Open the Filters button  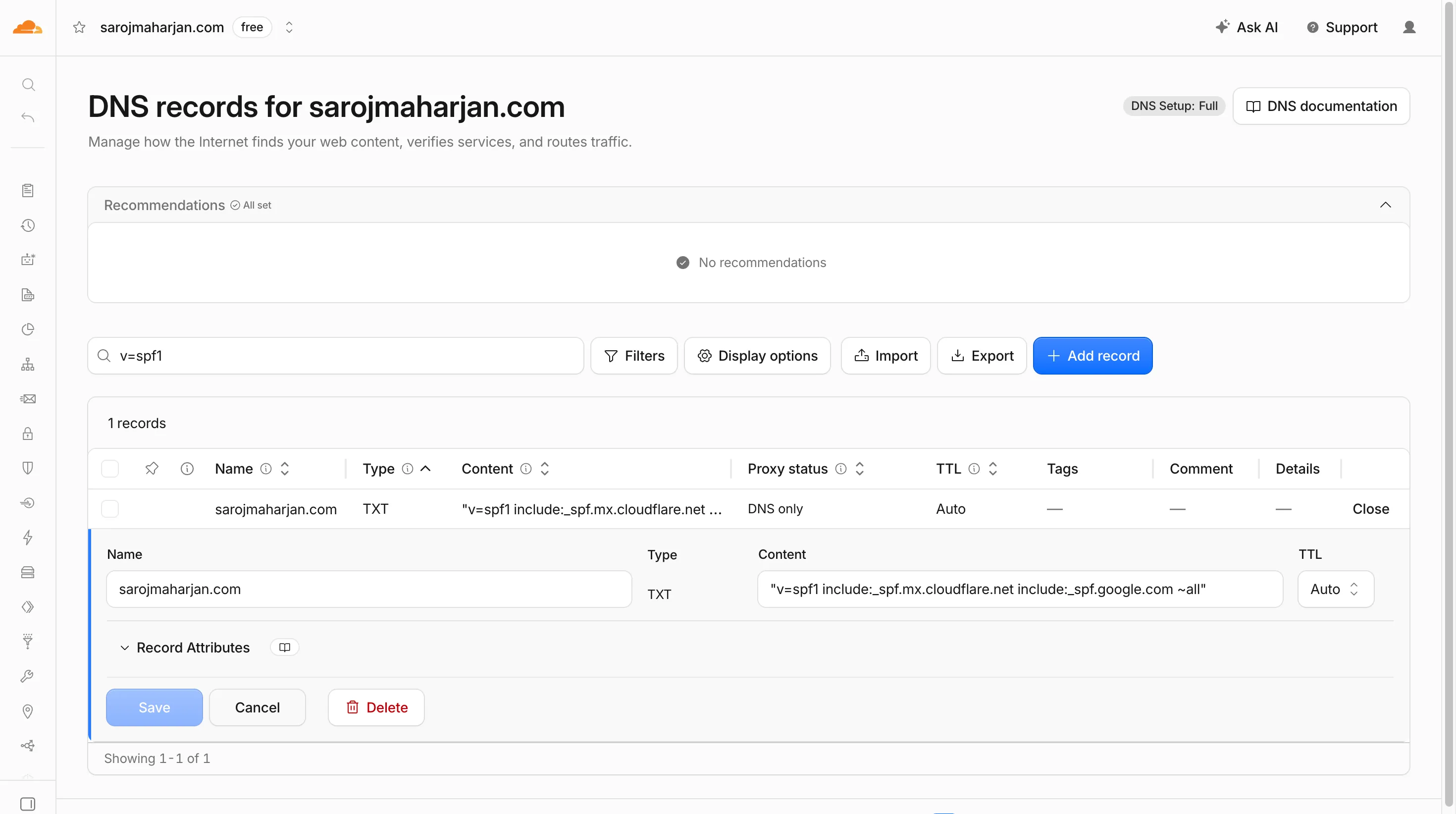click(634, 356)
